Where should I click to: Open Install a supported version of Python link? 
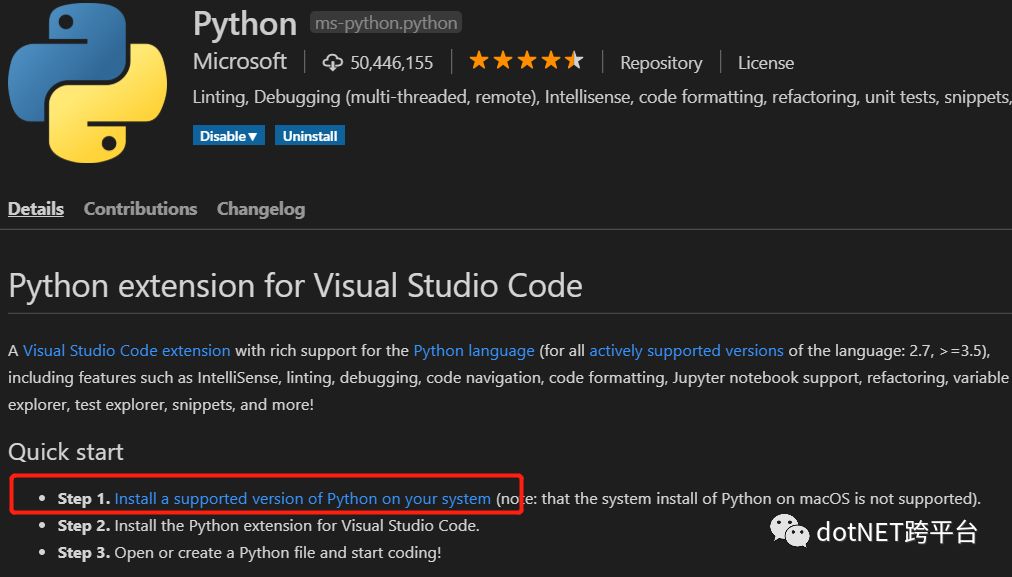tap(303, 498)
